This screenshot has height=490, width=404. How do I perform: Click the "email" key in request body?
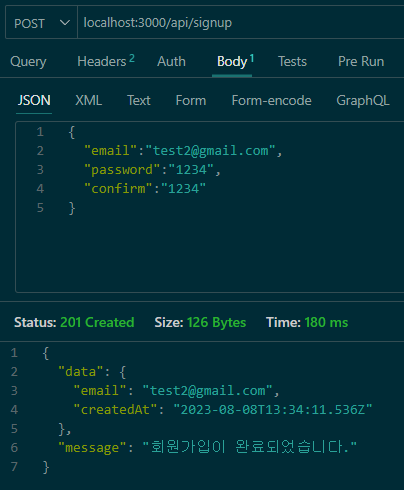(x=110, y=151)
